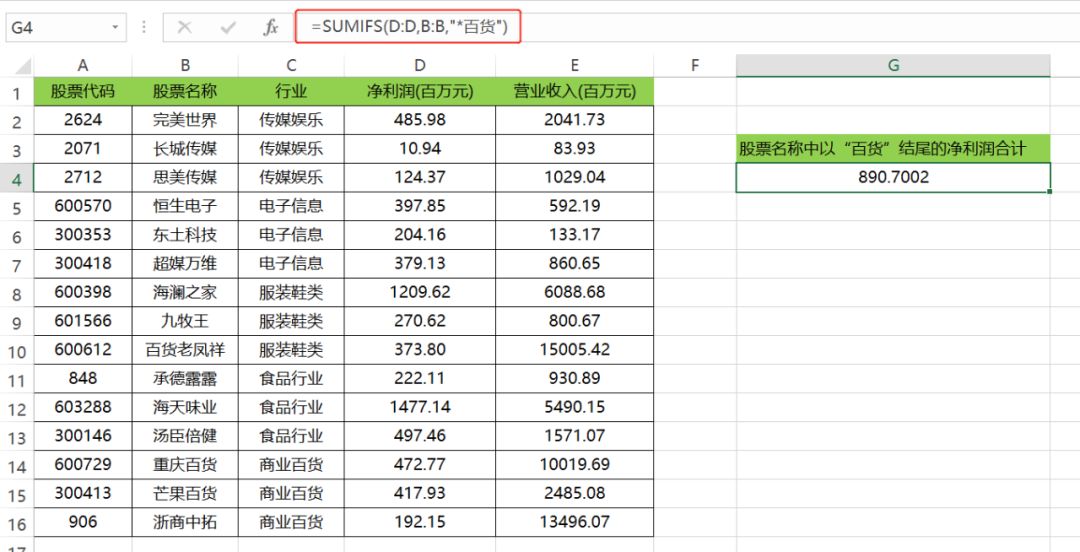Select row 16 header
1080x552 pixels.
coord(17,523)
